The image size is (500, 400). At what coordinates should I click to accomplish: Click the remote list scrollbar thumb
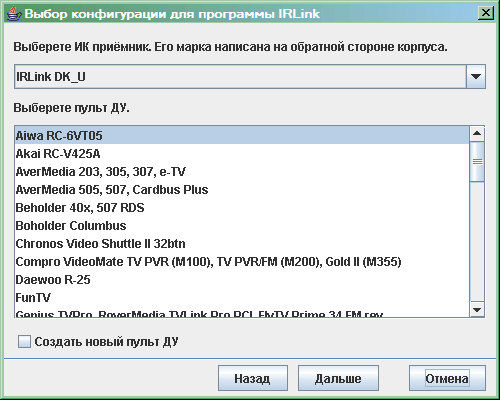coord(477,161)
